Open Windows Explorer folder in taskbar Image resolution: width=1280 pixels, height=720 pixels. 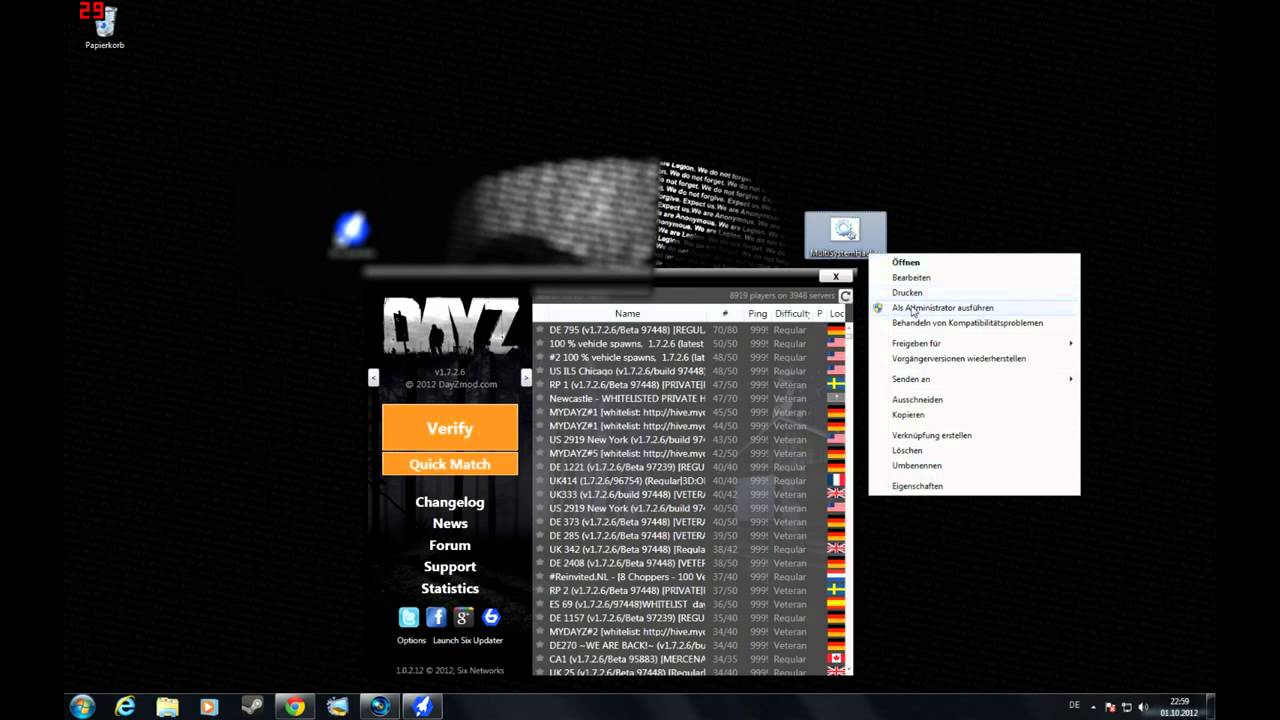click(x=167, y=706)
